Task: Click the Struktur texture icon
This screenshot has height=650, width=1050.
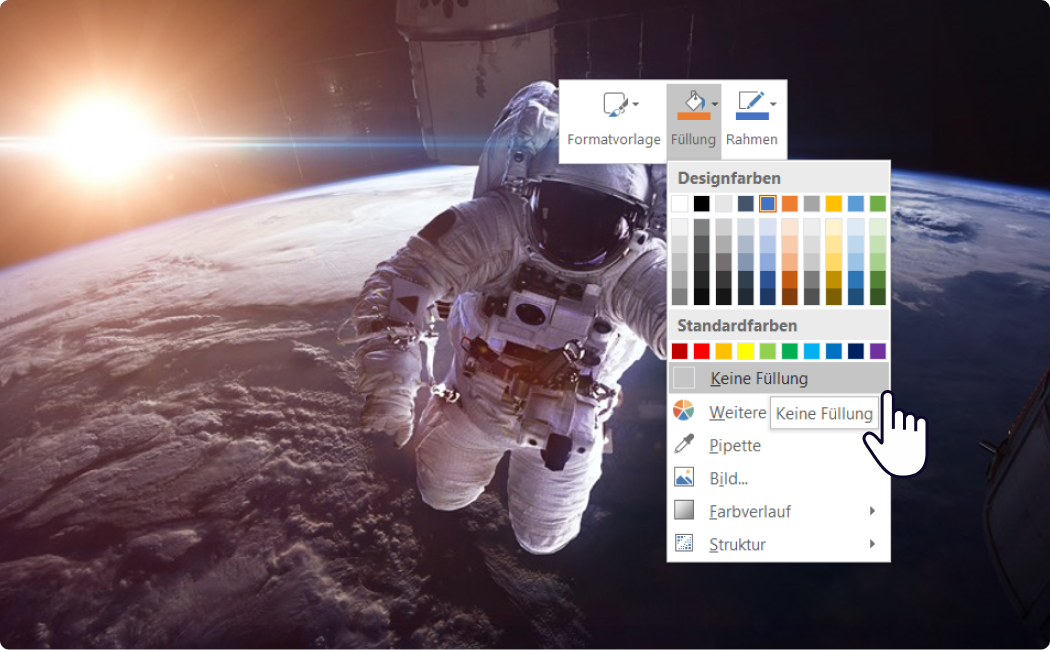Action: point(684,542)
